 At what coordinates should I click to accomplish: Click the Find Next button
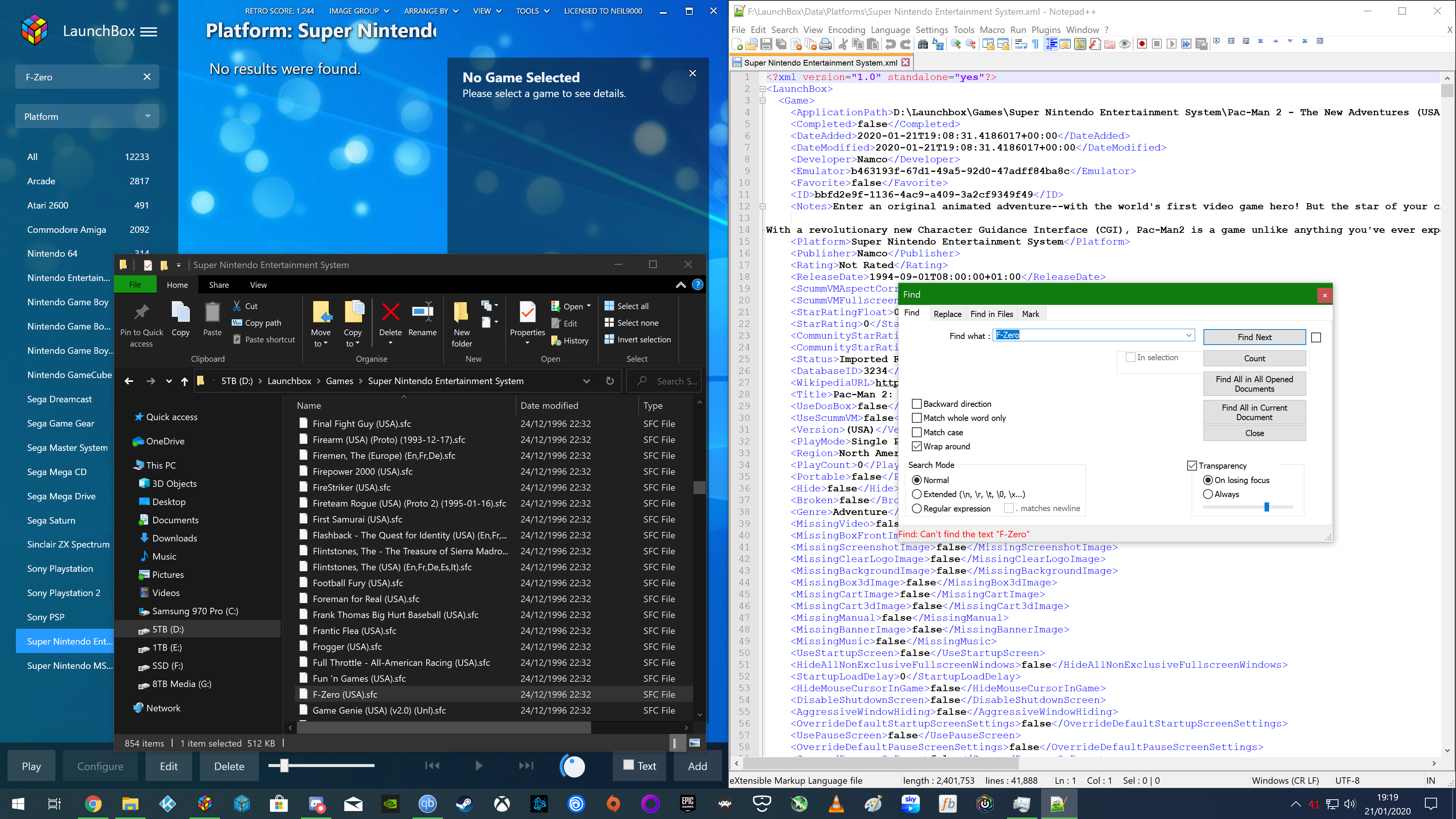pos(1254,337)
